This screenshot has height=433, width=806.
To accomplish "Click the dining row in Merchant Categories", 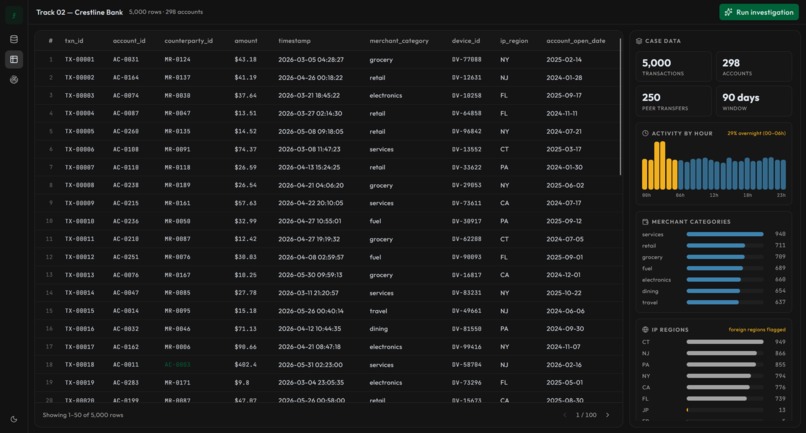I will (x=713, y=291).
